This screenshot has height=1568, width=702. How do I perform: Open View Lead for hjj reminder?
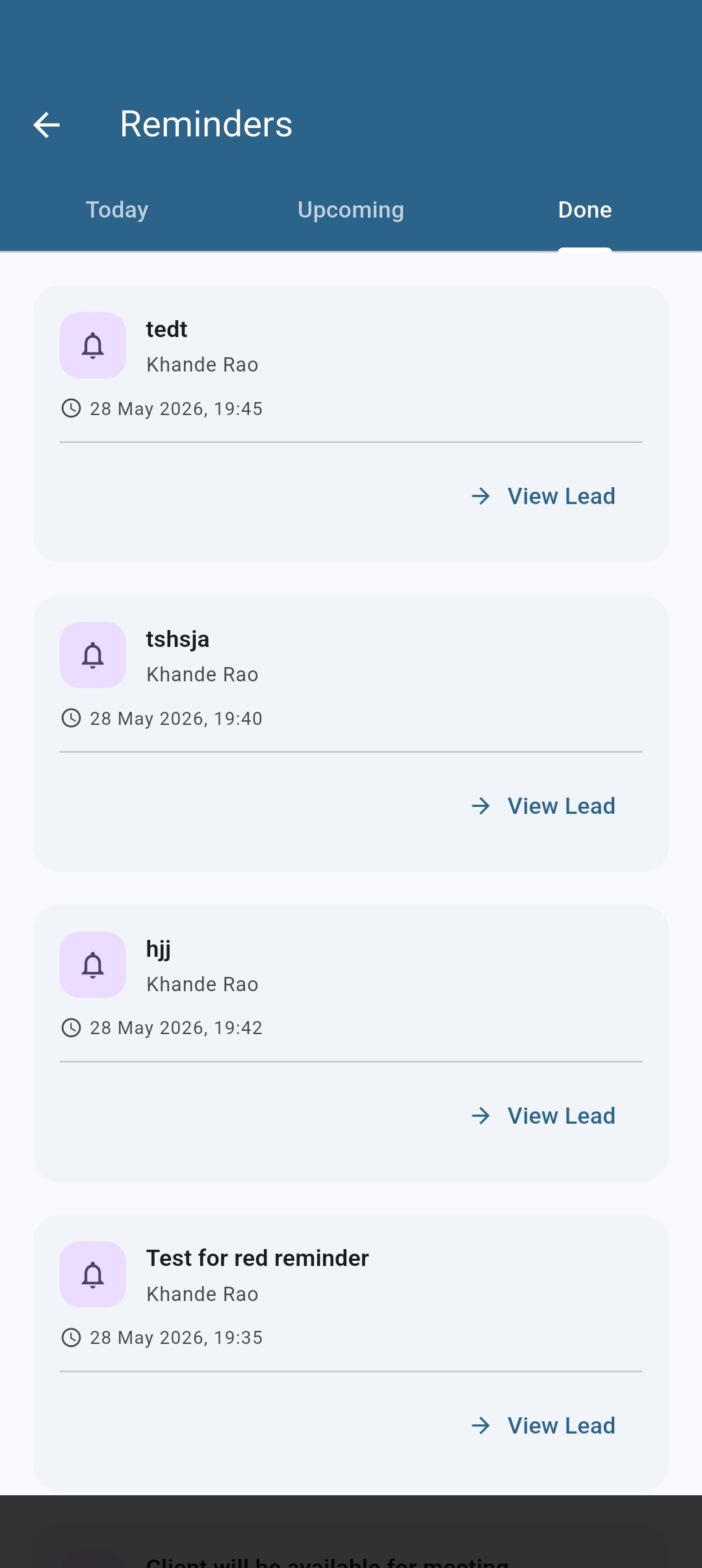(x=543, y=1116)
